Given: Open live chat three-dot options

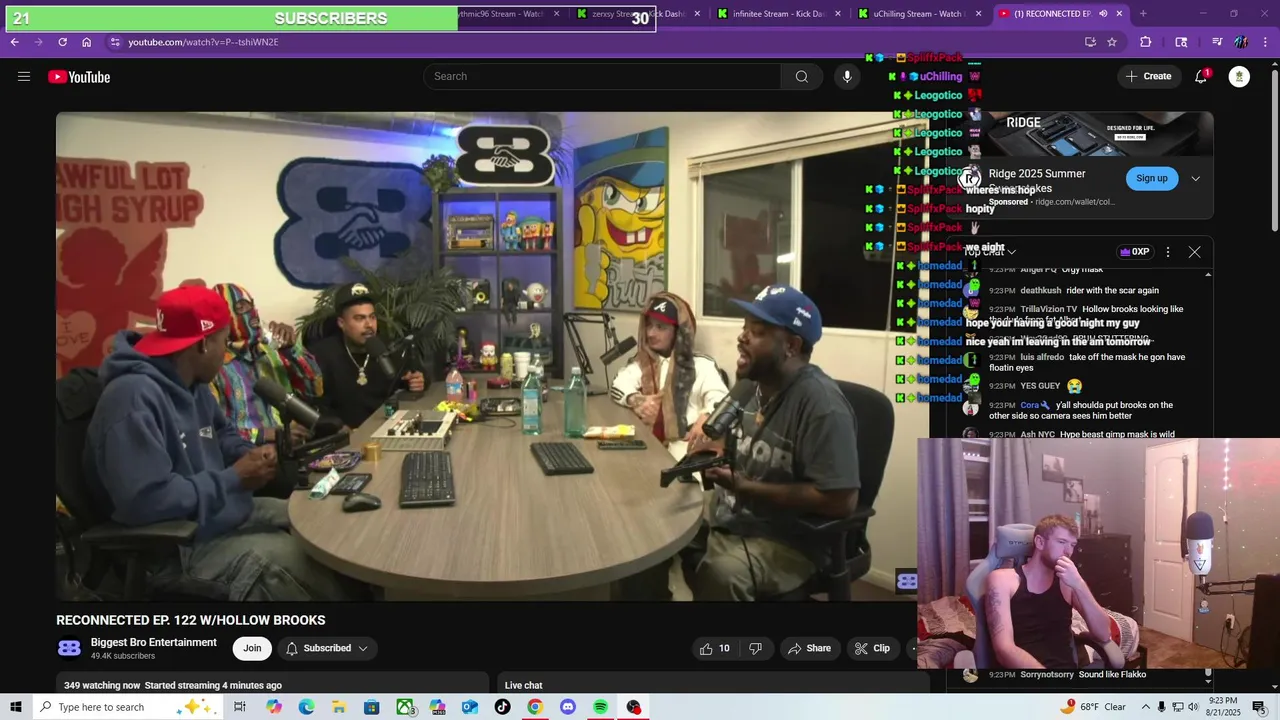Looking at the screenshot, I should 1167,252.
